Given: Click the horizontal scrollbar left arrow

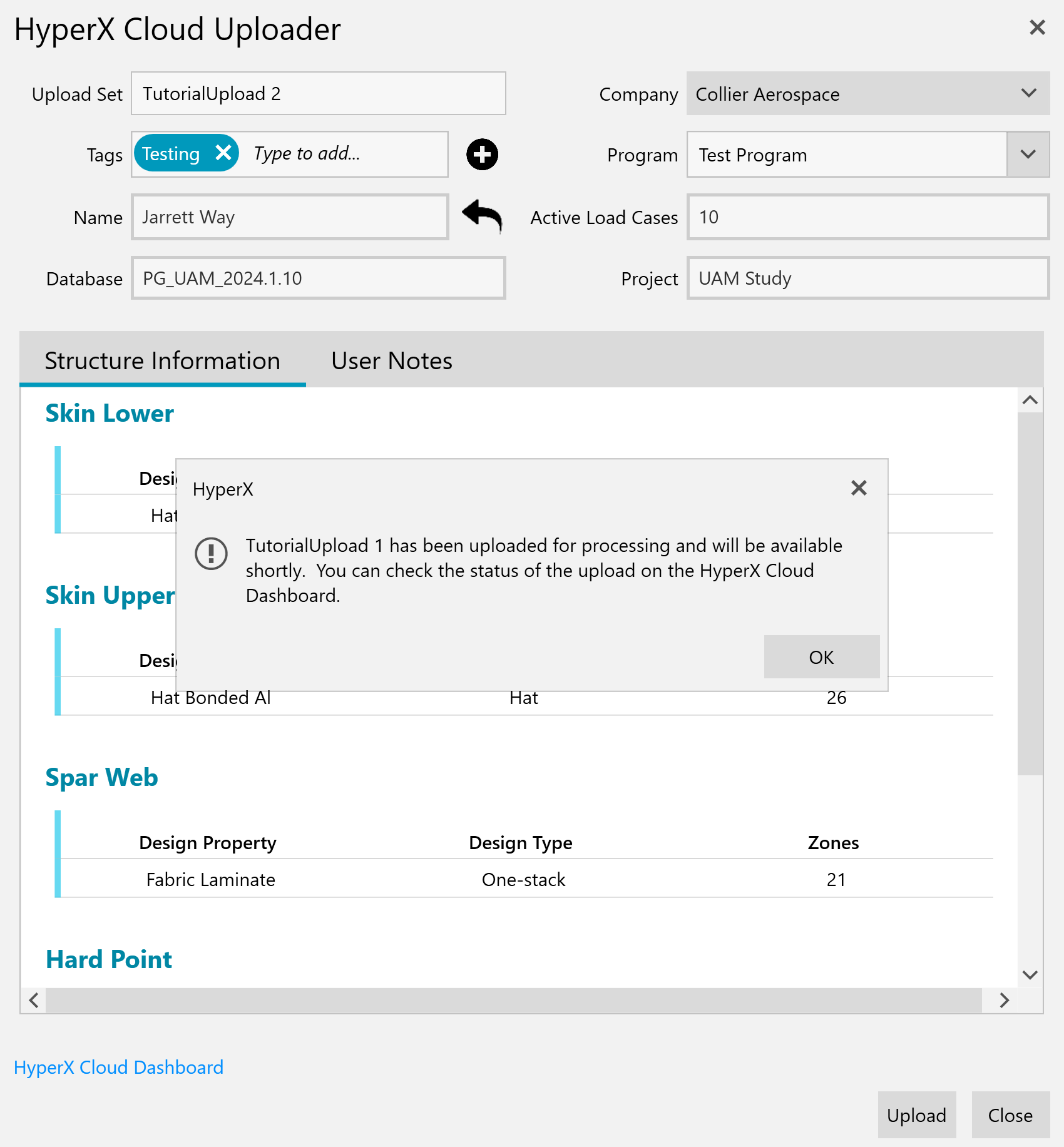Looking at the screenshot, I should point(34,1001).
